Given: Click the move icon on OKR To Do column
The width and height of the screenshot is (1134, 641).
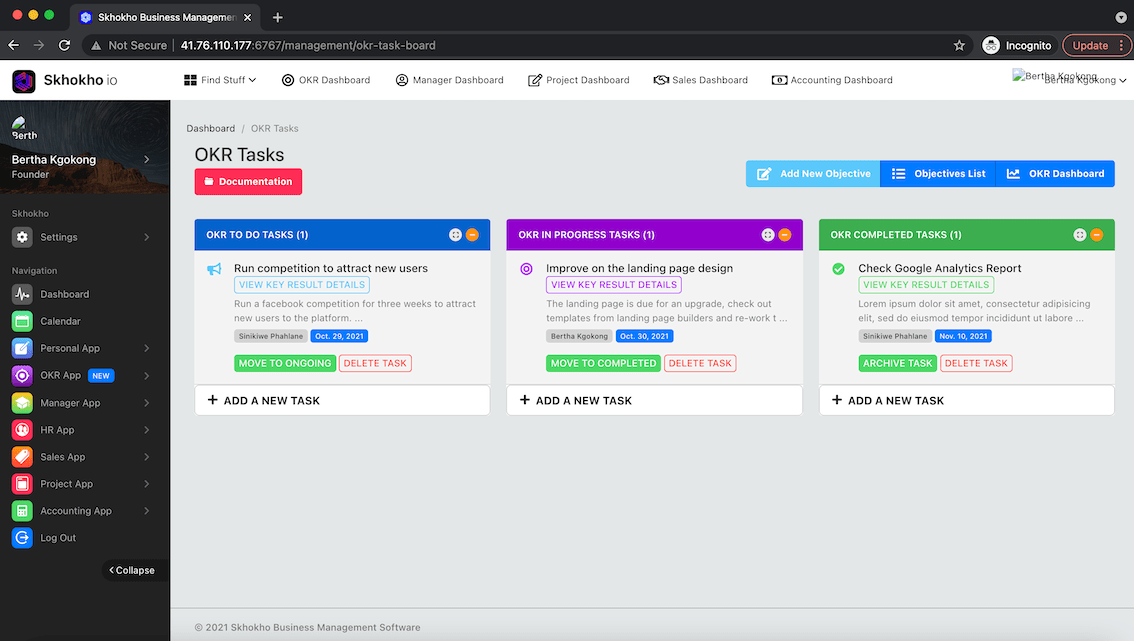Looking at the screenshot, I should pyautogui.click(x=455, y=234).
